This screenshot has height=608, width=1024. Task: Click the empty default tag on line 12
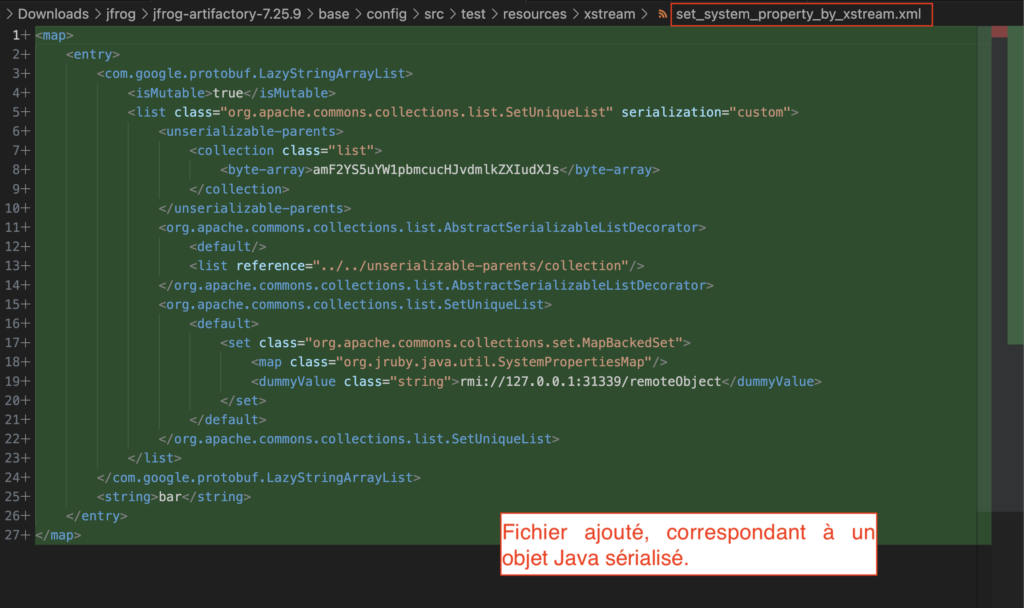[x=228, y=247]
